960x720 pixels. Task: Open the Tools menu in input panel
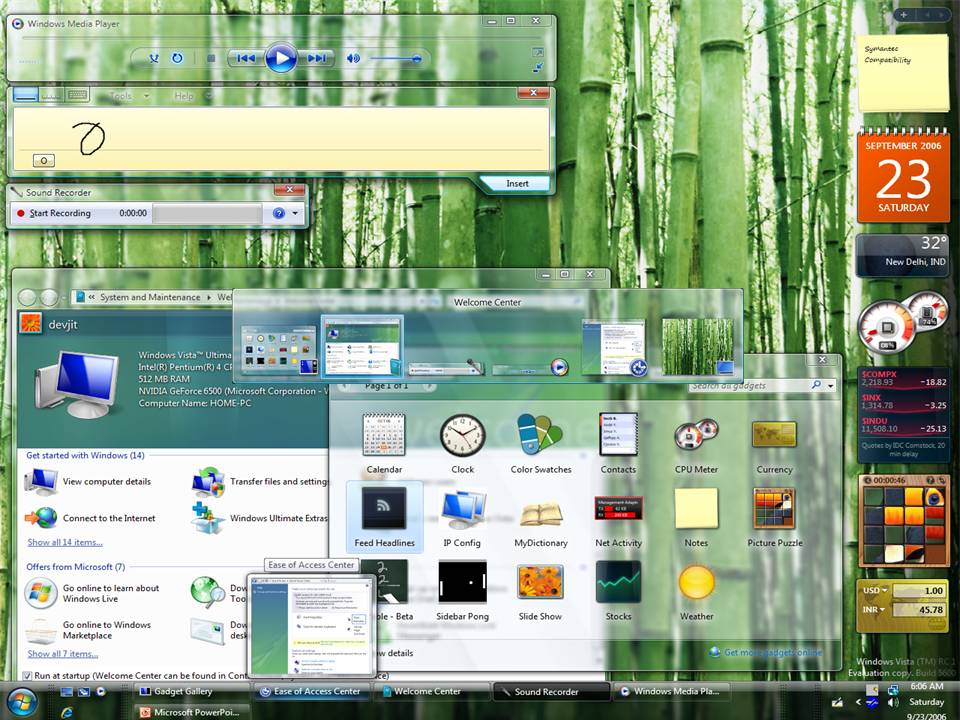[x=127, y=96]
